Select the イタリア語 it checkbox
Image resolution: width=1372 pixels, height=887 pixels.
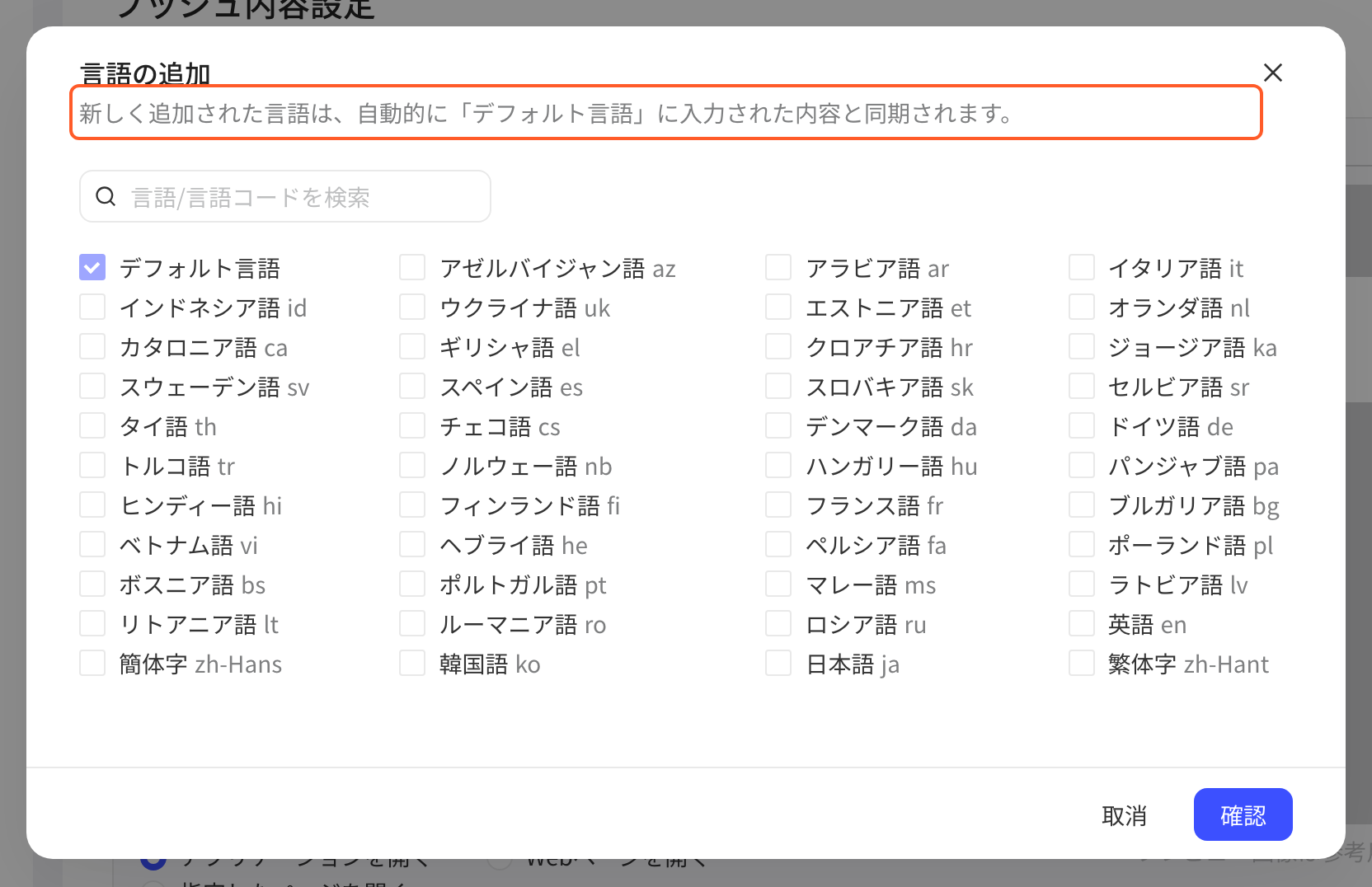1082,267
